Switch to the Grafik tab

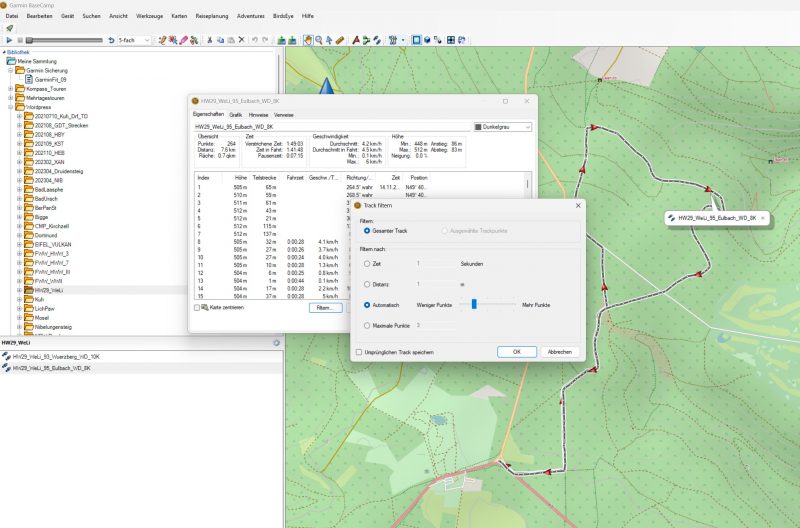(236, 115)
